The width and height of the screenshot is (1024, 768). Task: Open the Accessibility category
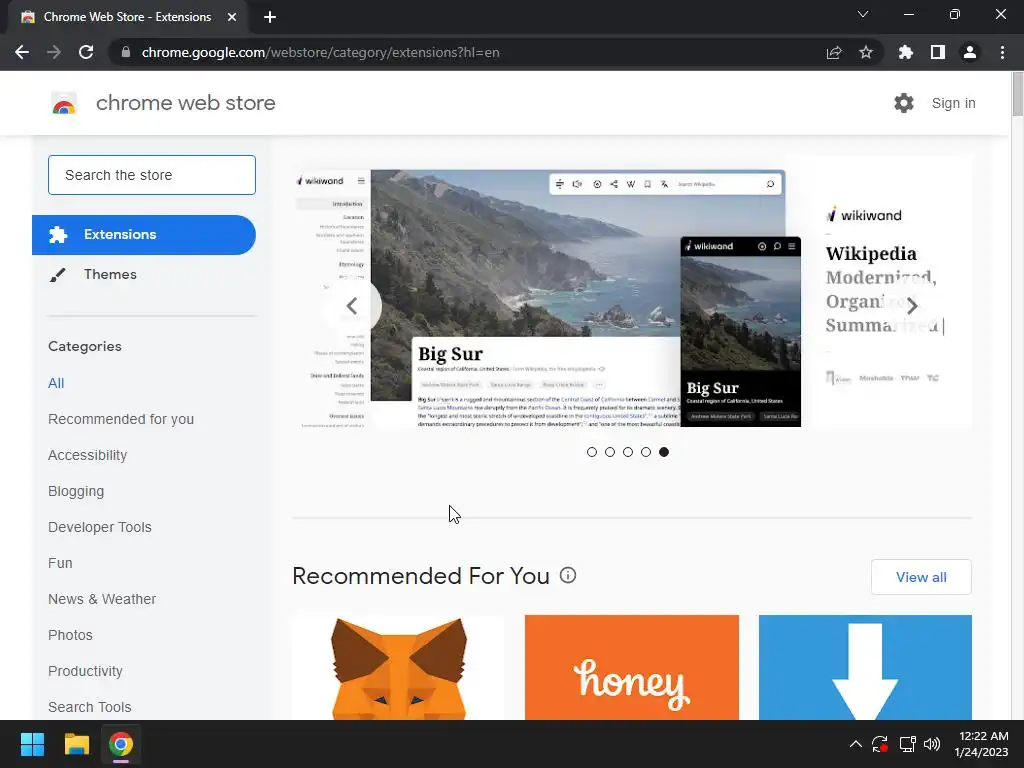[88, 455]
